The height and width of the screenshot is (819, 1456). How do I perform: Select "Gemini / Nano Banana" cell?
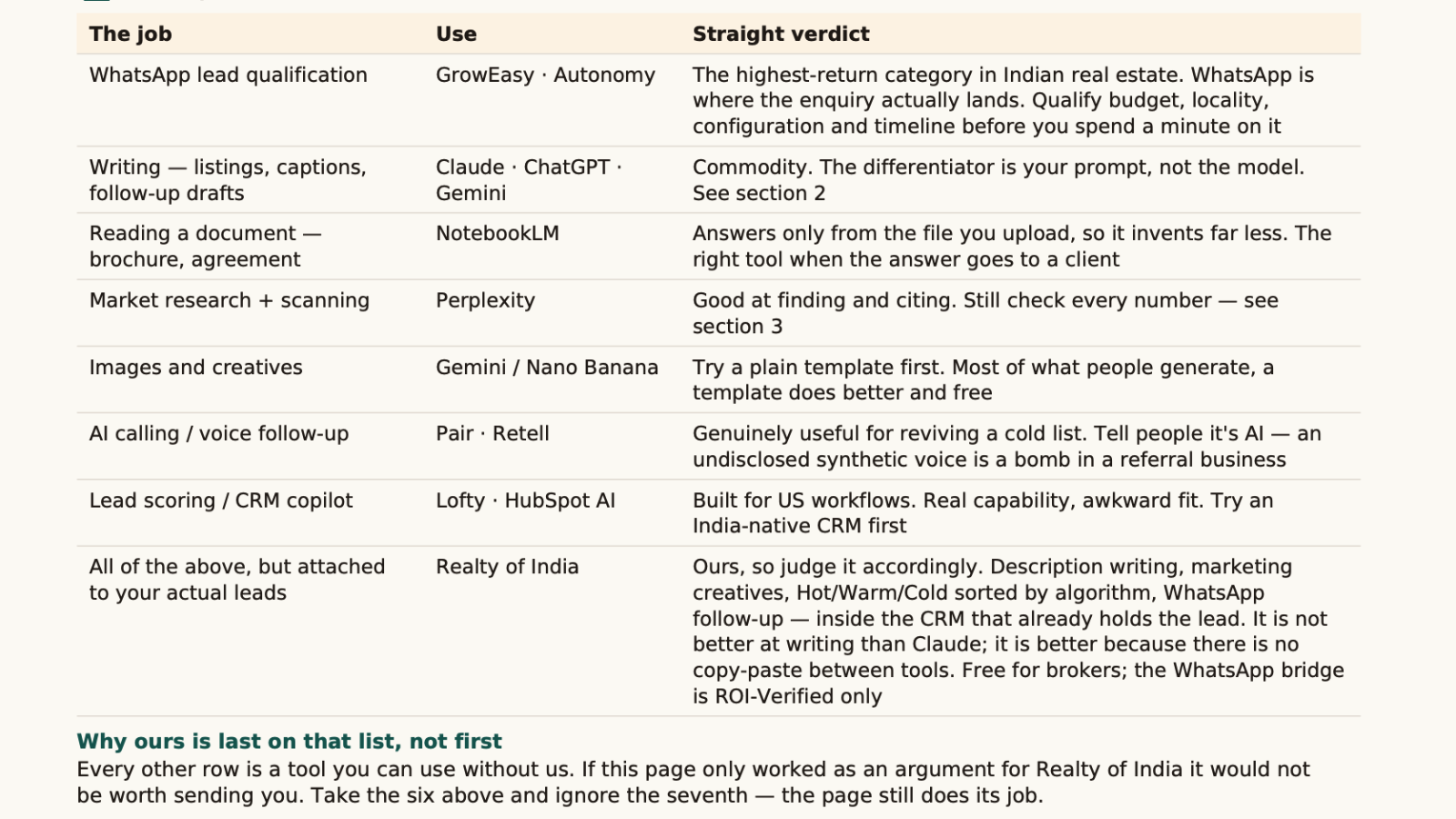[x=547, y=367]
